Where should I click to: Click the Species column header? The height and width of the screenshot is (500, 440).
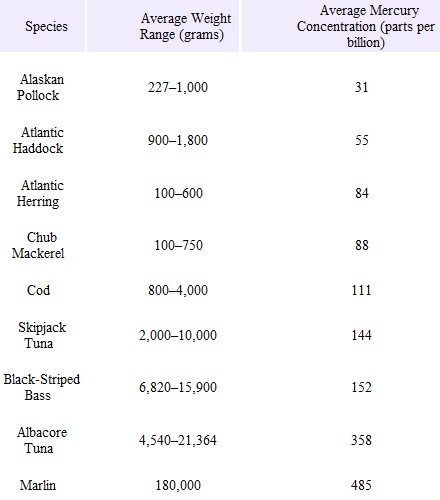pyautogui.click(x=46, y=26)
